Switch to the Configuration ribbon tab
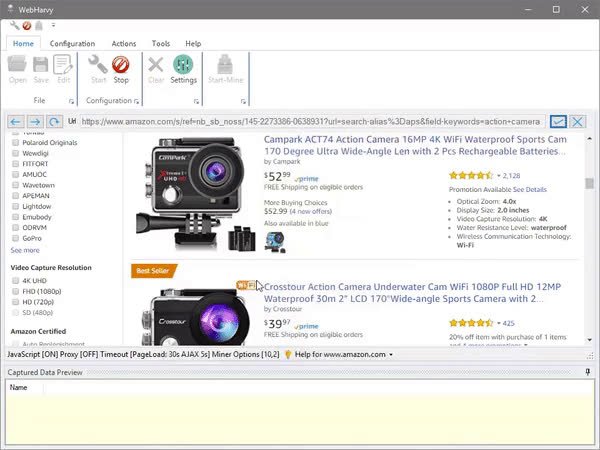This screenshot has height=450, width=600. click(72, 43)
